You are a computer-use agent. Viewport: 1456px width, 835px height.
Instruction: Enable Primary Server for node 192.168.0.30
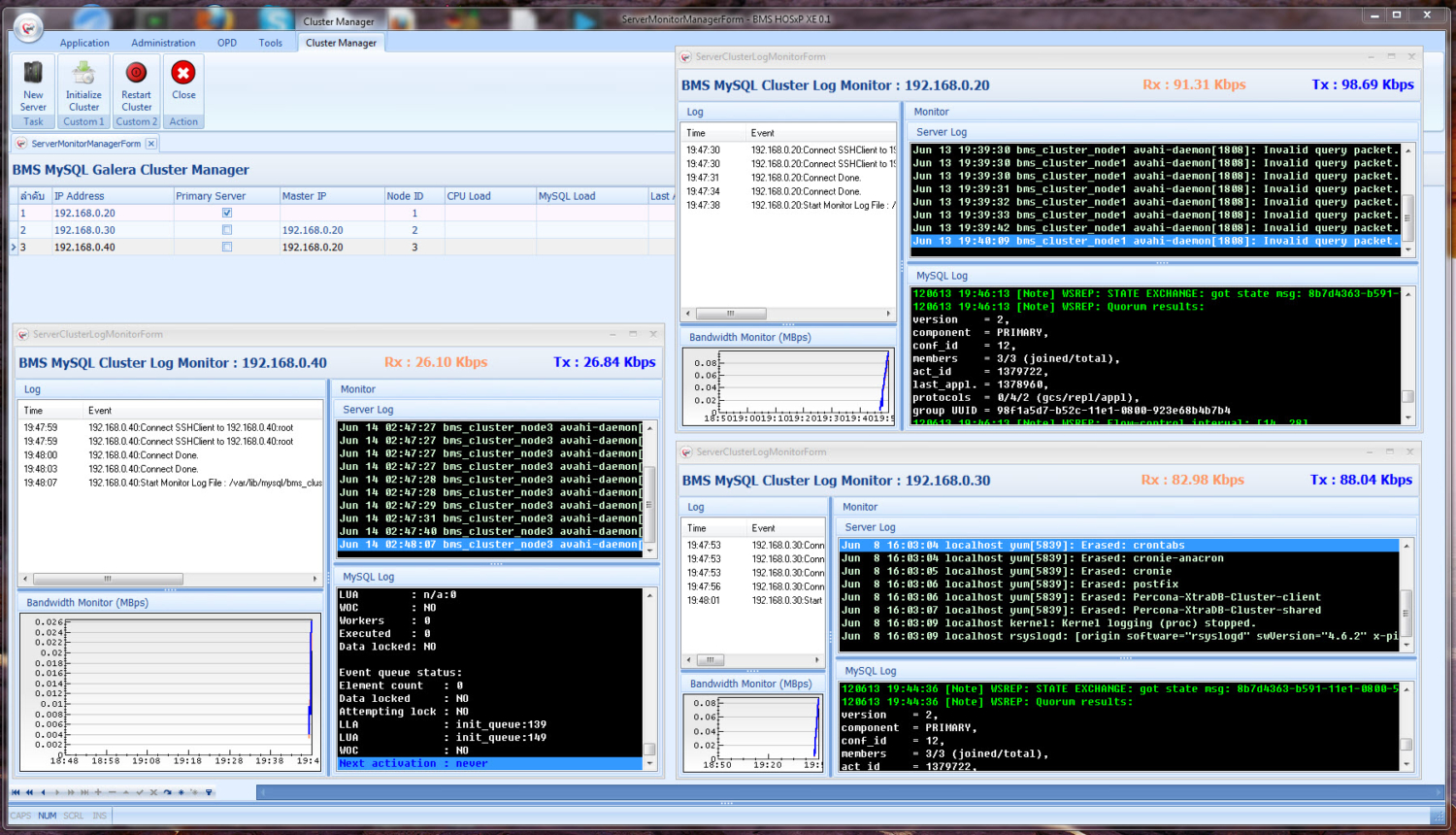[x=227, y=229]
